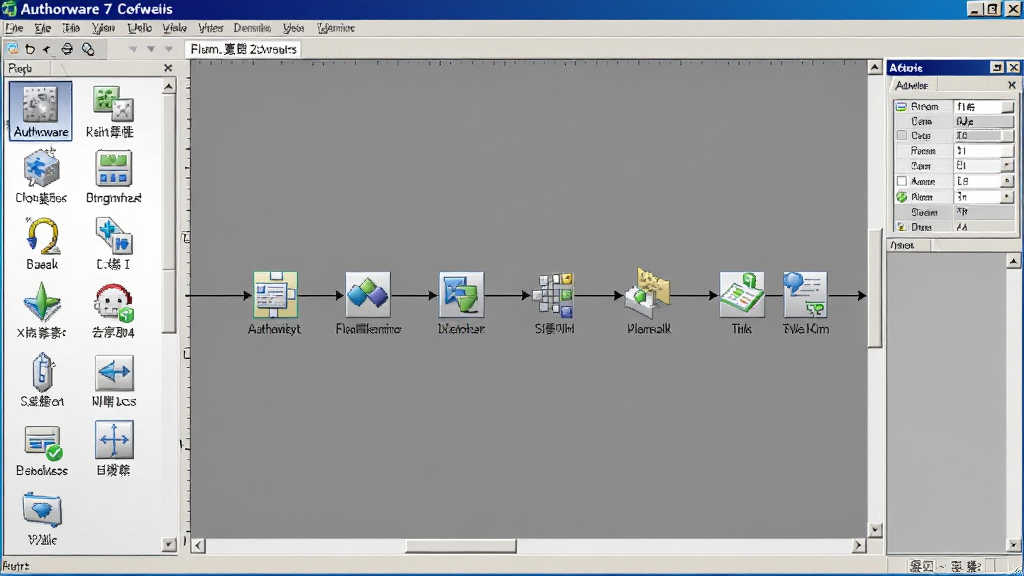Select the Authorware icon in the palette
1024x576 pixels.
click(40, 110)
